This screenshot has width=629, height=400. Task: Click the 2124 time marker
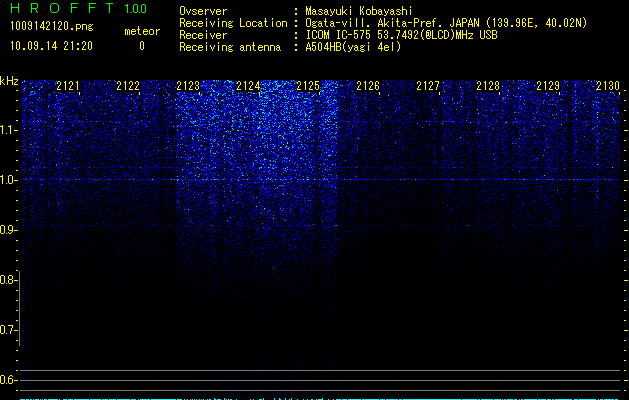coord(248,86)
